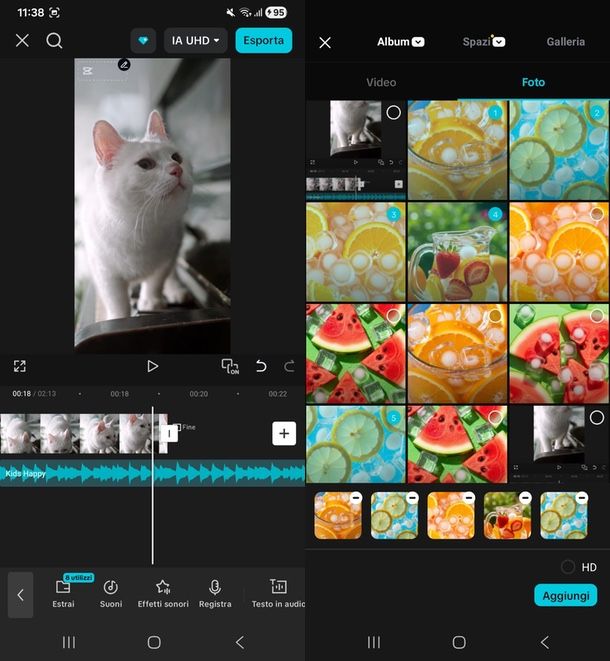Tap Android recents button on the editor screen
This screenshot has width=610, height=661.
pos(69,642)
